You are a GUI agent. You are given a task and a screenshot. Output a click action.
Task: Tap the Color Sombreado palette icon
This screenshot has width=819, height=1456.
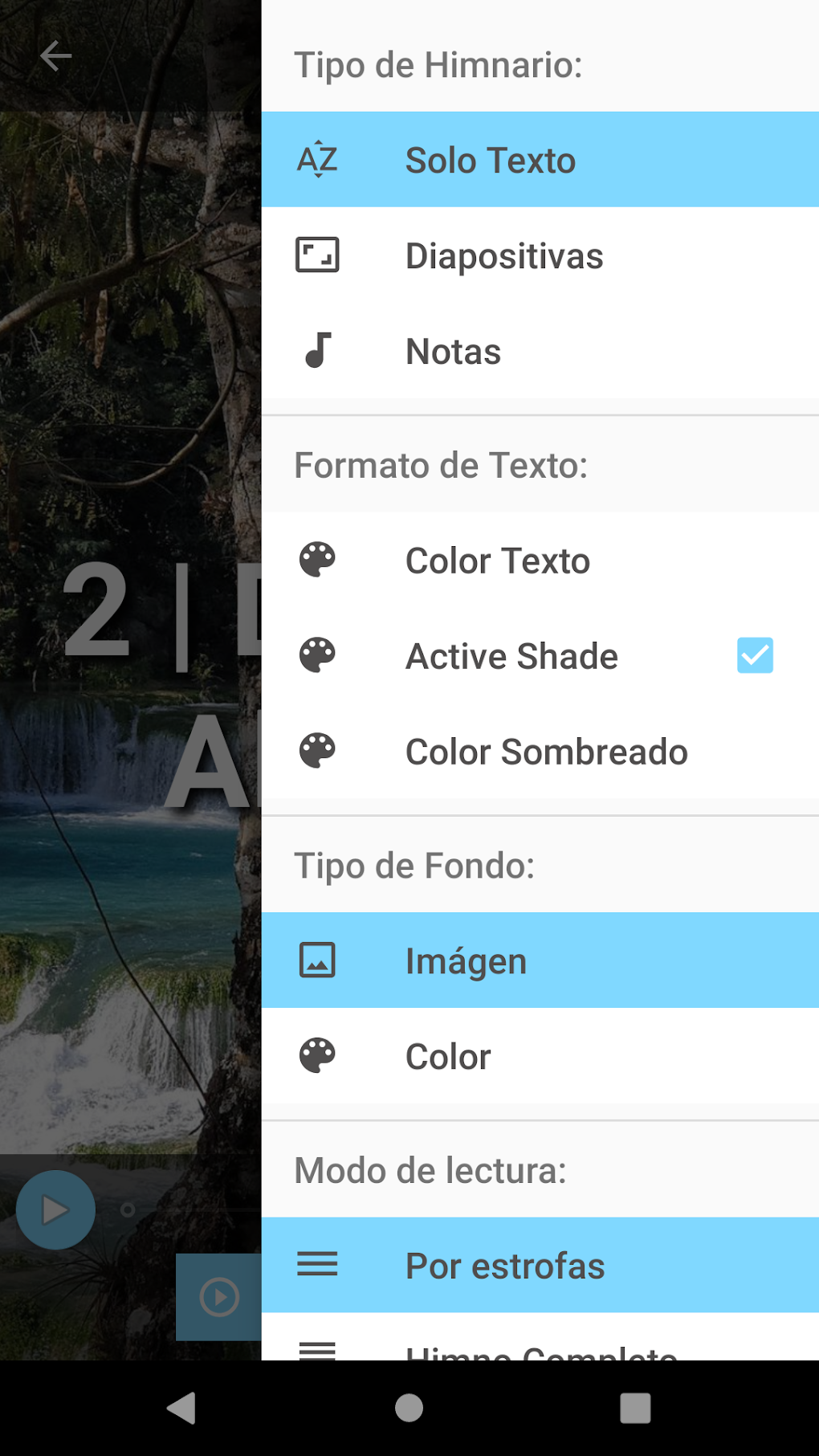317,751
